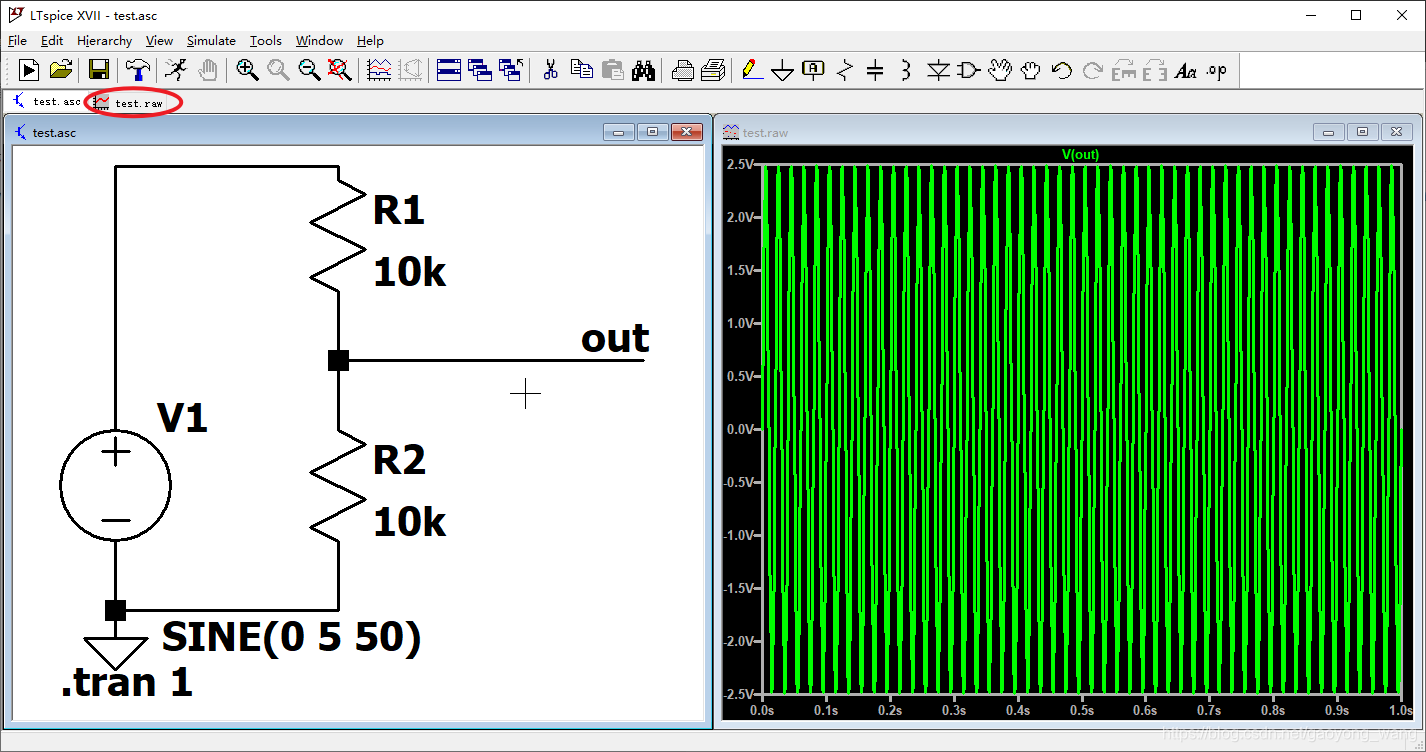Open the Edit menu
Viewport: 1426px width, 752px height.
52,41
